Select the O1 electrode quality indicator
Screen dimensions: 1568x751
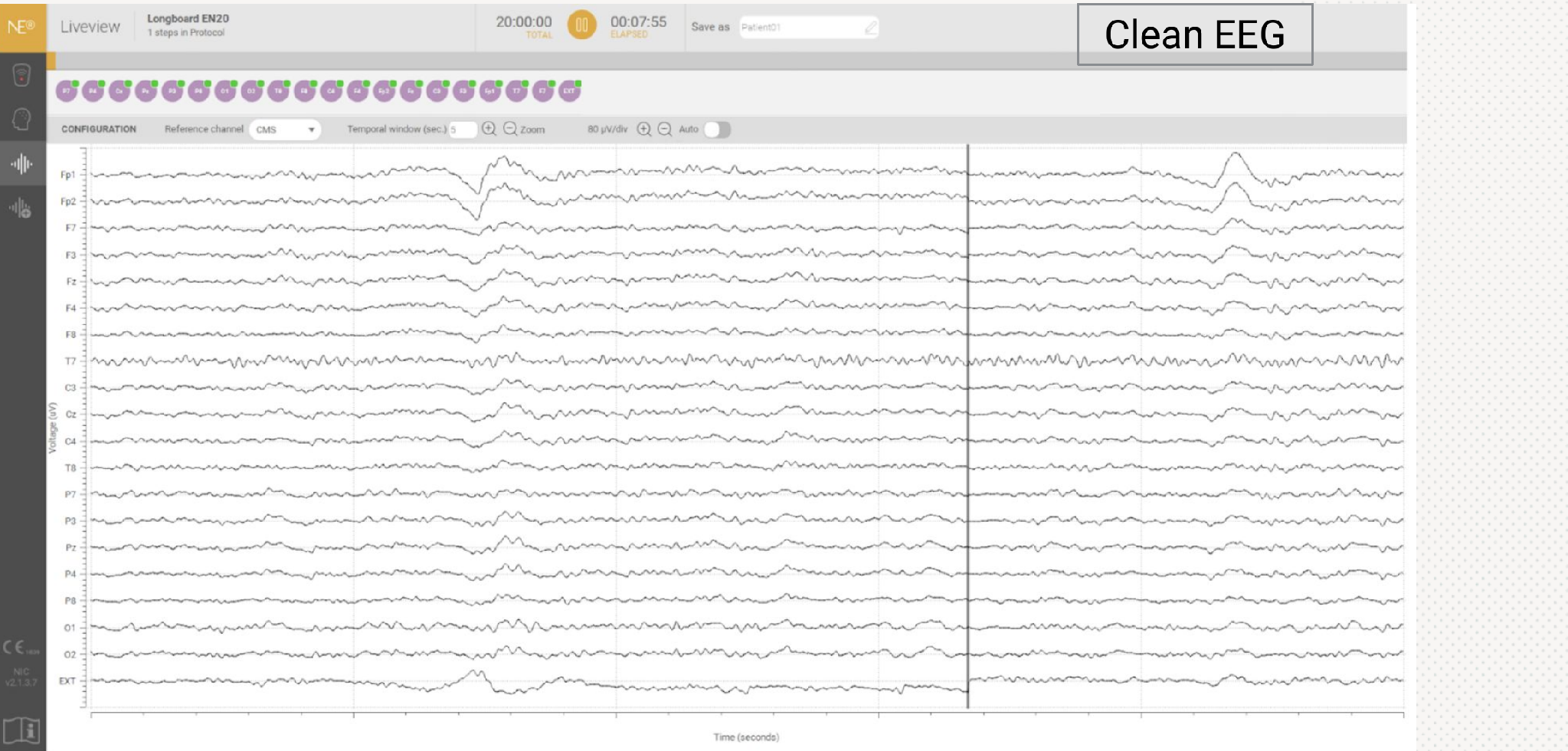coord(225,91)
